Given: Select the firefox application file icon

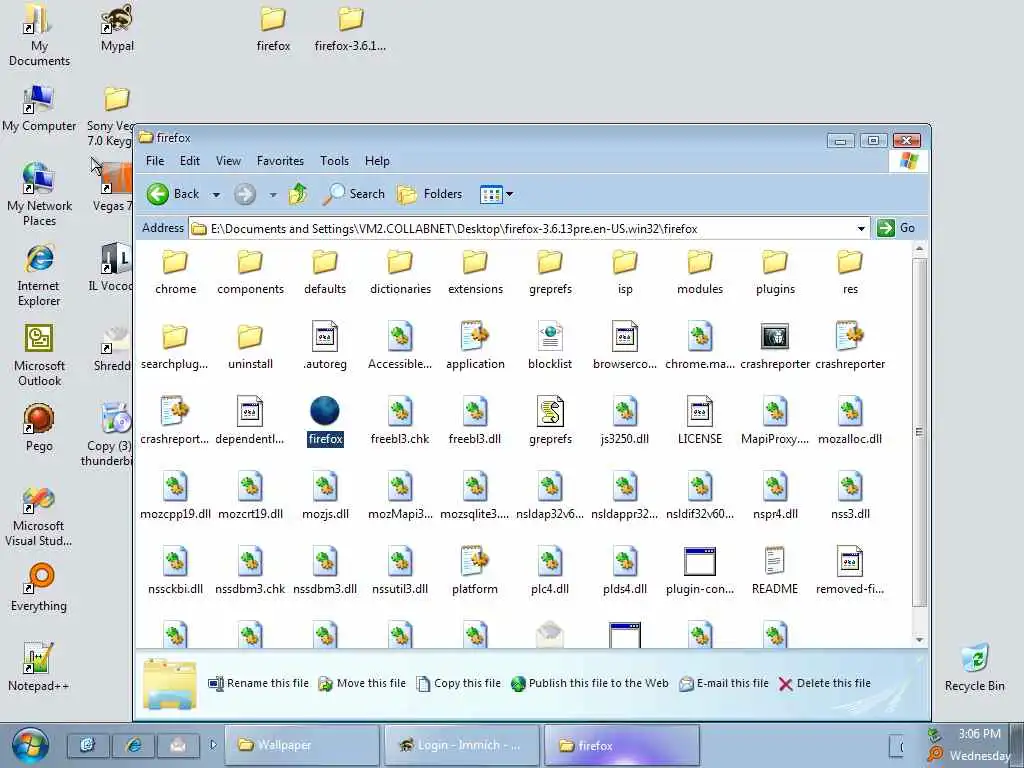Looking at the screenshot, I should click(325, 411).
